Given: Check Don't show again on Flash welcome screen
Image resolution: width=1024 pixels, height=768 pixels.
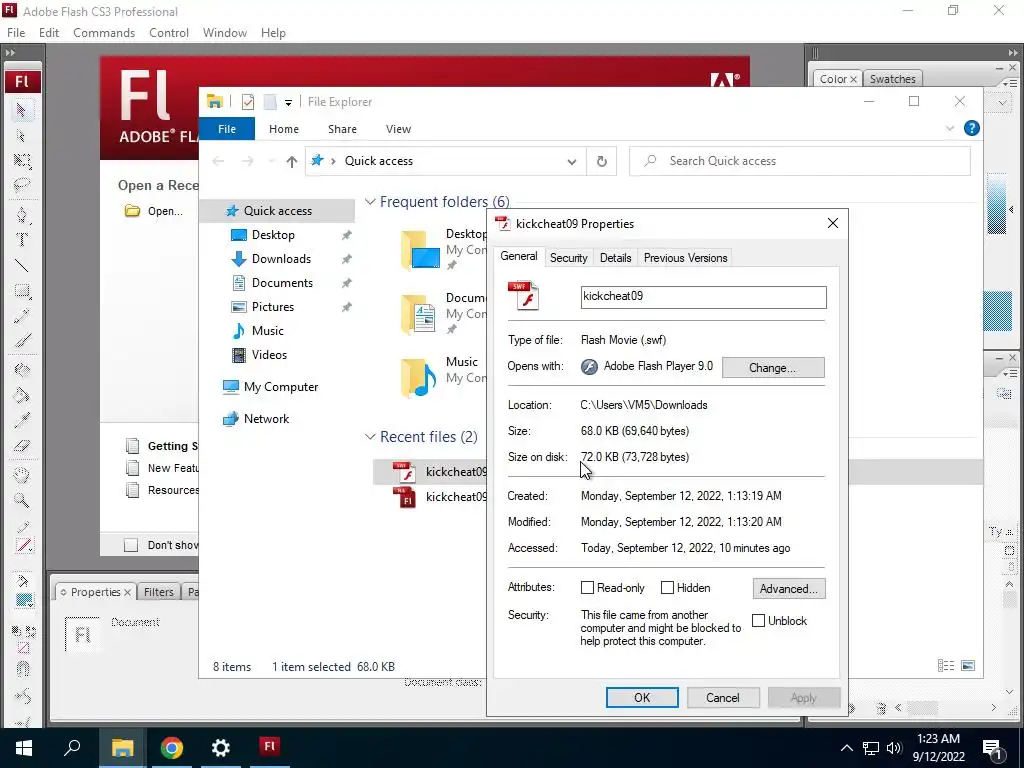Looking at the screenshot, I should click(131, 545).
